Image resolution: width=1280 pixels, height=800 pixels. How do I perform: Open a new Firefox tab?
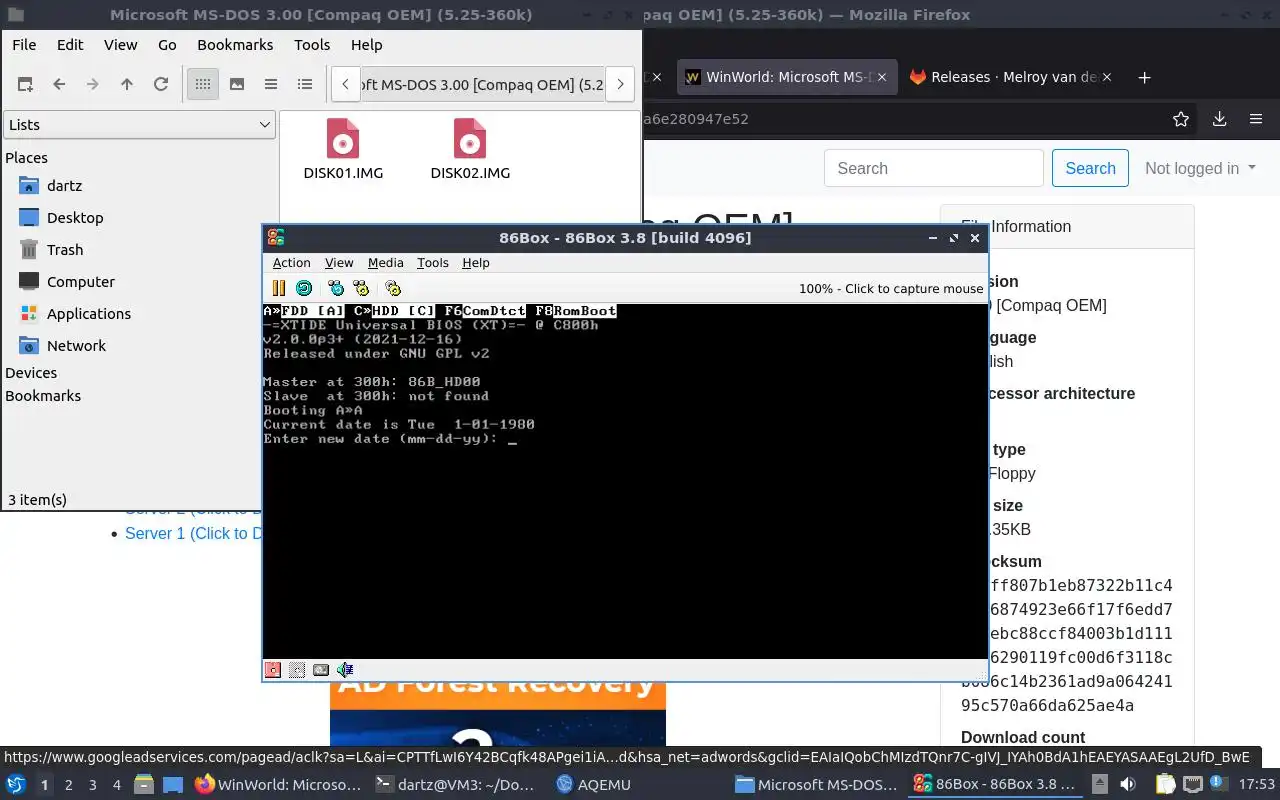point(1145,77)
